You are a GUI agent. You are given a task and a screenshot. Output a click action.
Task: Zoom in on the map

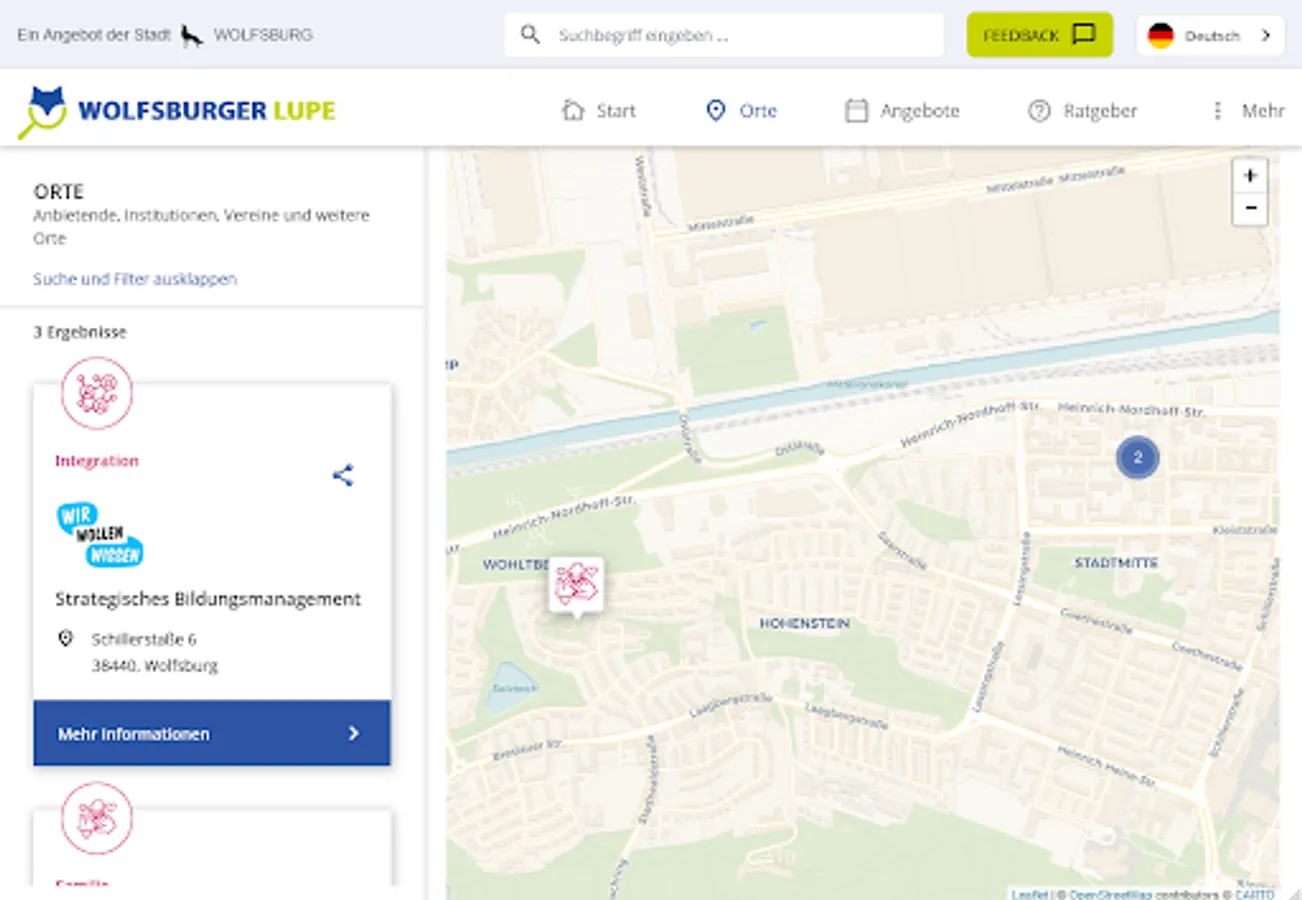pos(1250,175)
